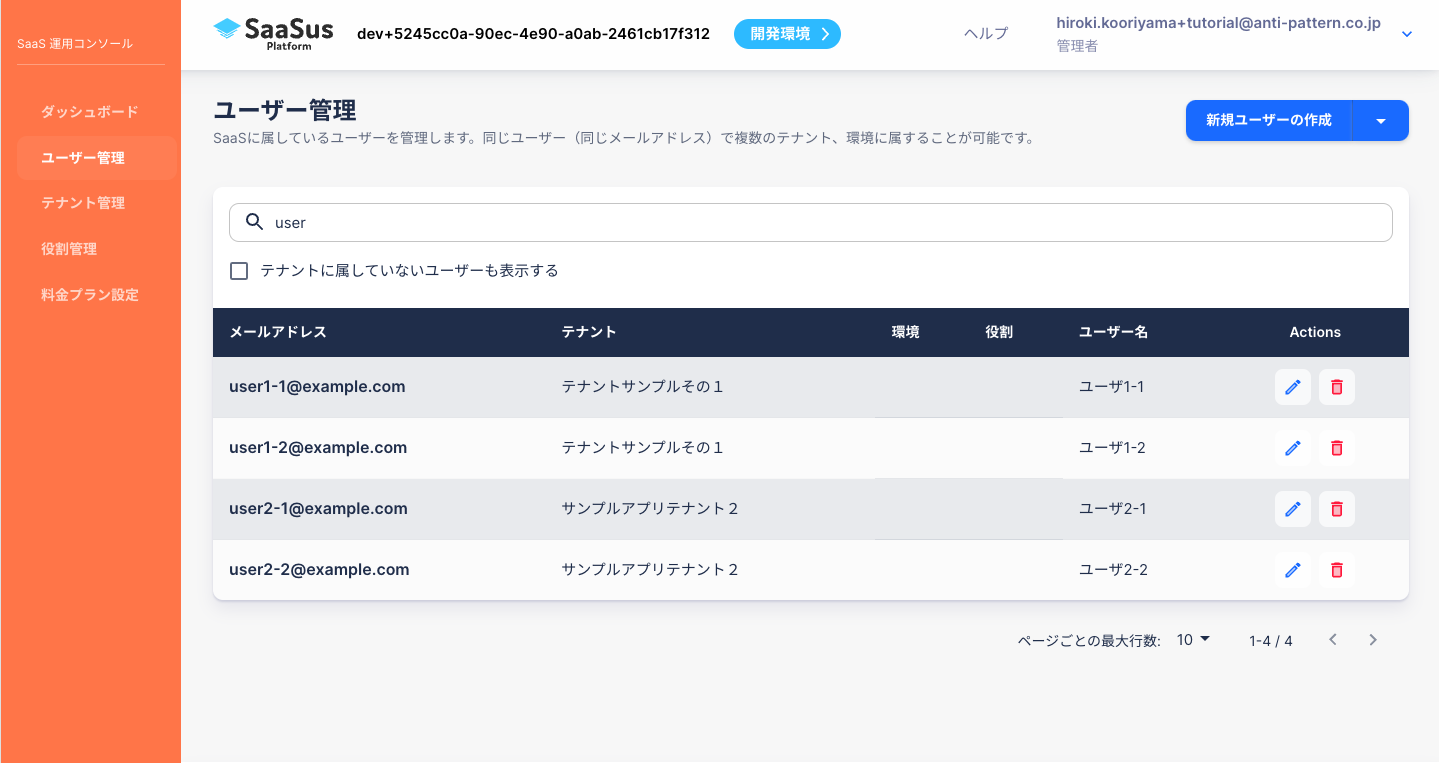
Task: Click the メールアドレス column header
Action: (x=278, y=332)
